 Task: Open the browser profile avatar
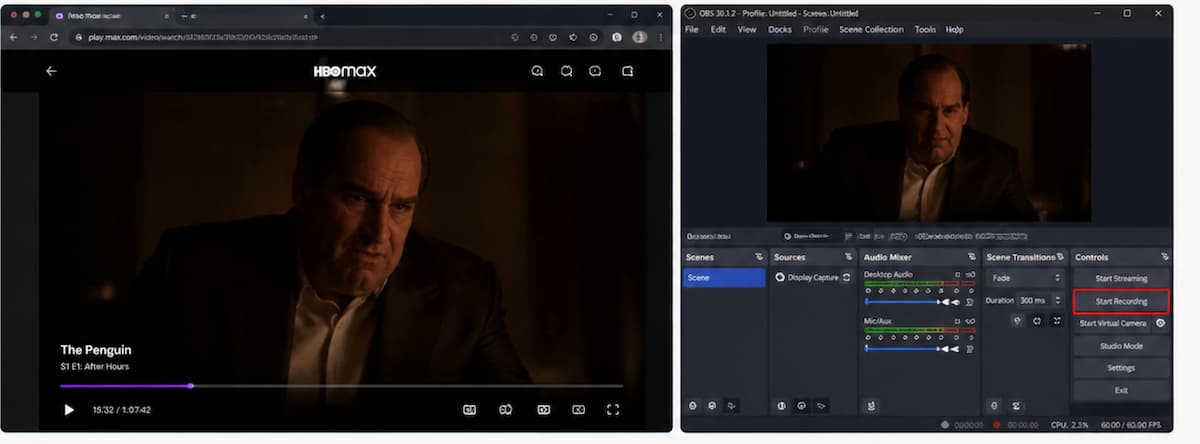point(639,37)
